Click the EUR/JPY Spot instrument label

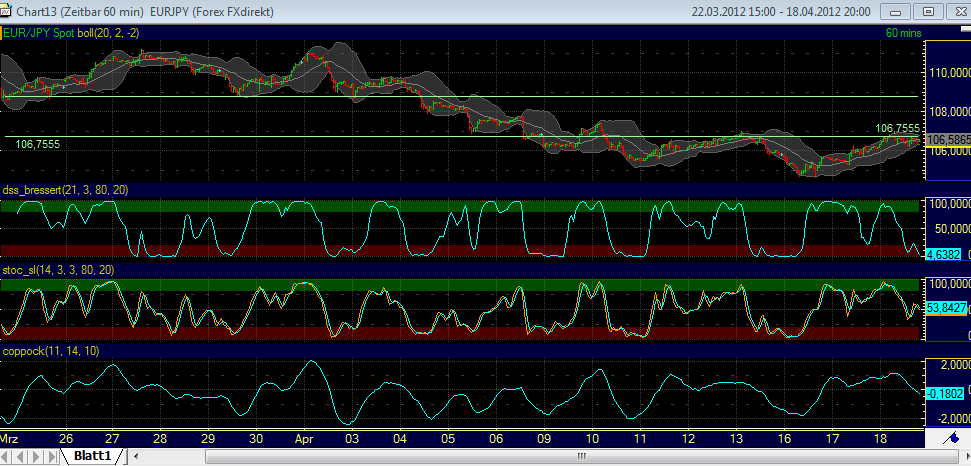point(39,33)
